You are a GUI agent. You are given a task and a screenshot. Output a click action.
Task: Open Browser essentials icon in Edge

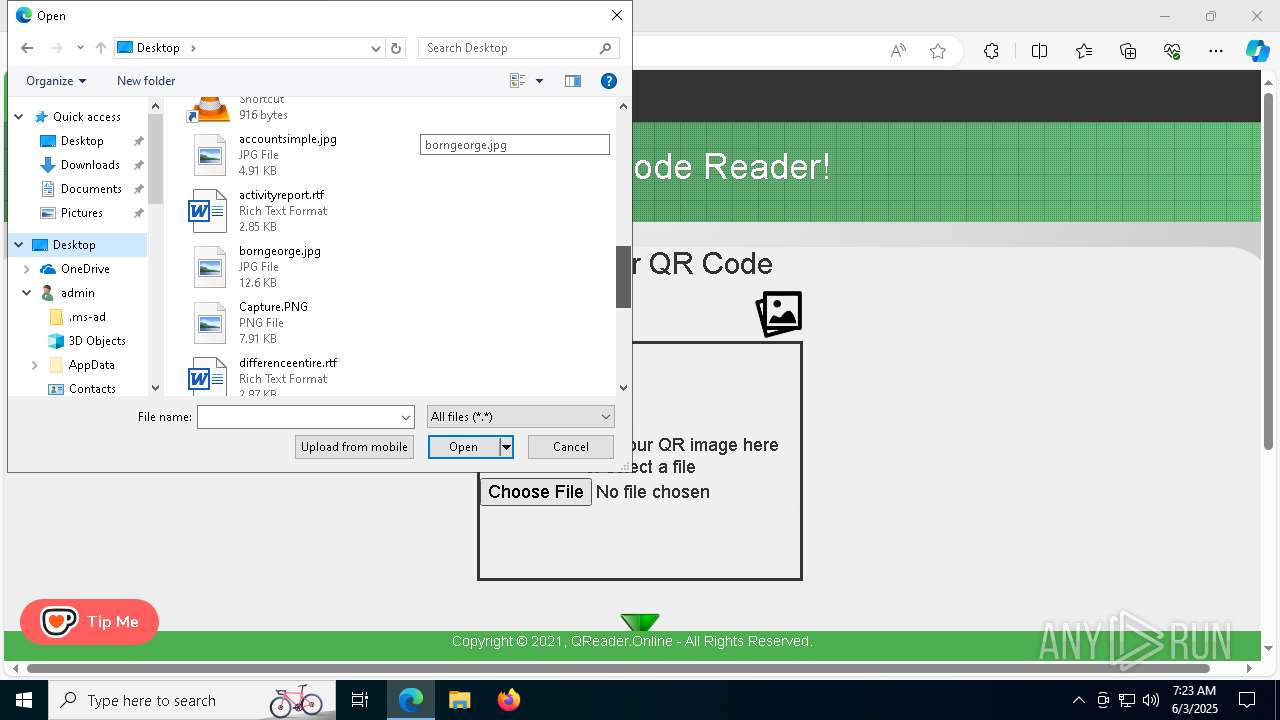pos(1172,51)
